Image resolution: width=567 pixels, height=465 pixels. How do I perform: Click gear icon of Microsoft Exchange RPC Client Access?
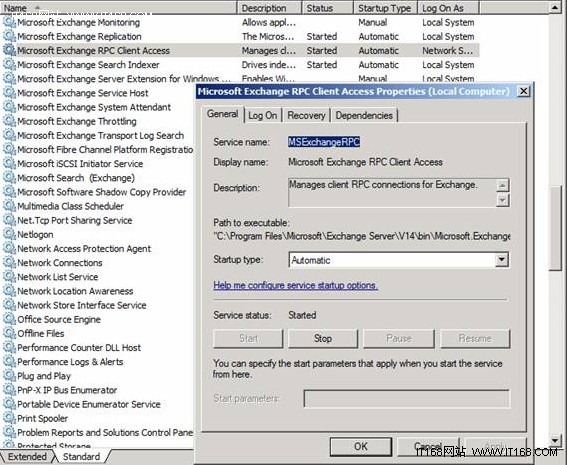[9, 50]
